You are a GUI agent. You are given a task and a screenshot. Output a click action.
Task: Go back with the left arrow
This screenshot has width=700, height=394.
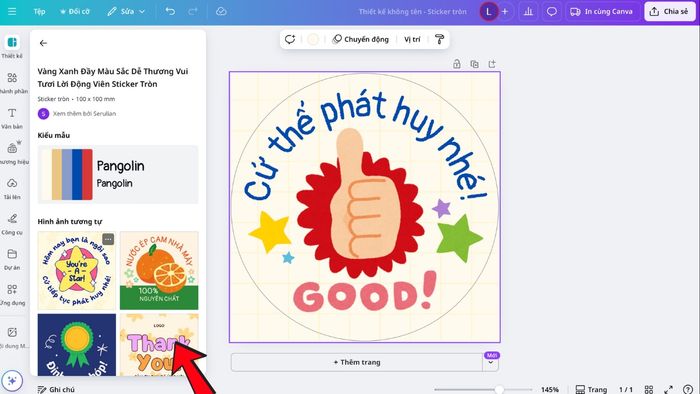point(43,43)
